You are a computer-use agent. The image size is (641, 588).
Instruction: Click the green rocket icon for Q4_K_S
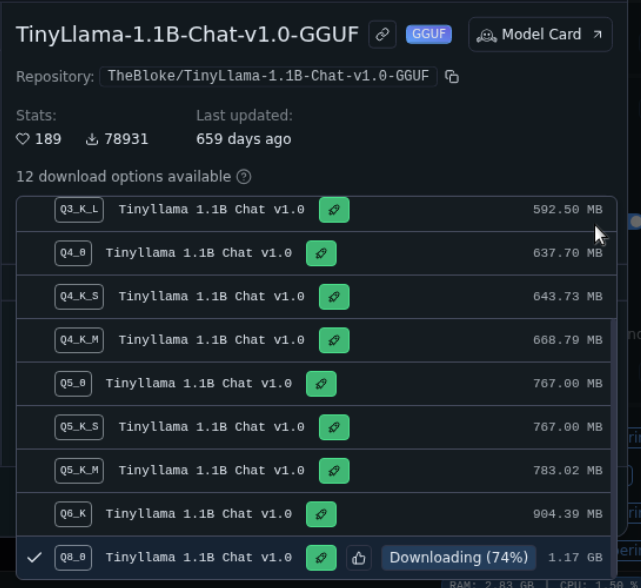[334, 297]
